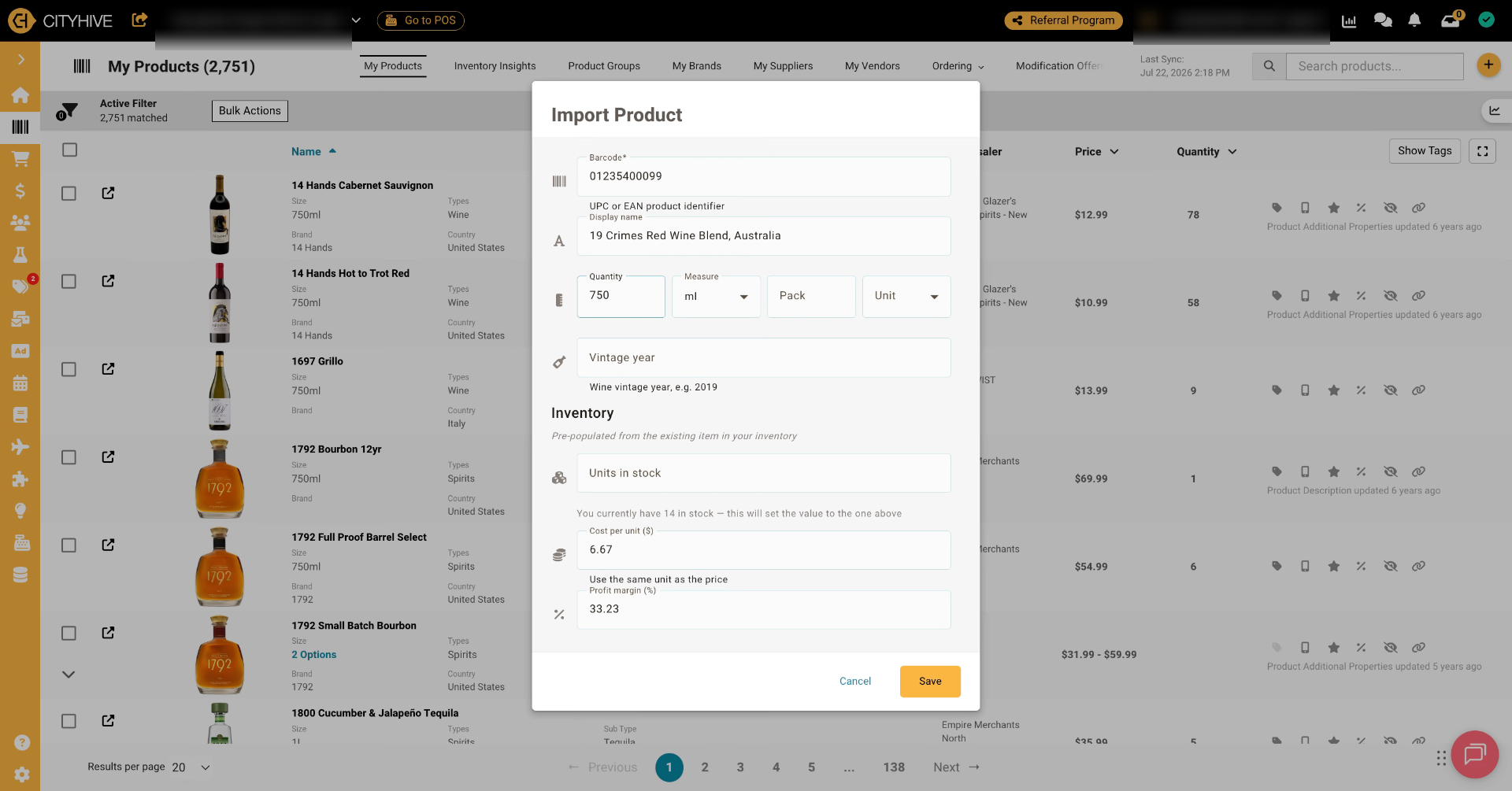
Task: Open the Unit dropdown in Import Product
Action: click(906, 297)
